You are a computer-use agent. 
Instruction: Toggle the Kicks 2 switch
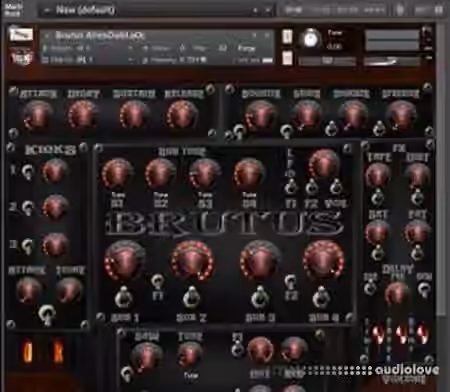[x=27, y=208]
